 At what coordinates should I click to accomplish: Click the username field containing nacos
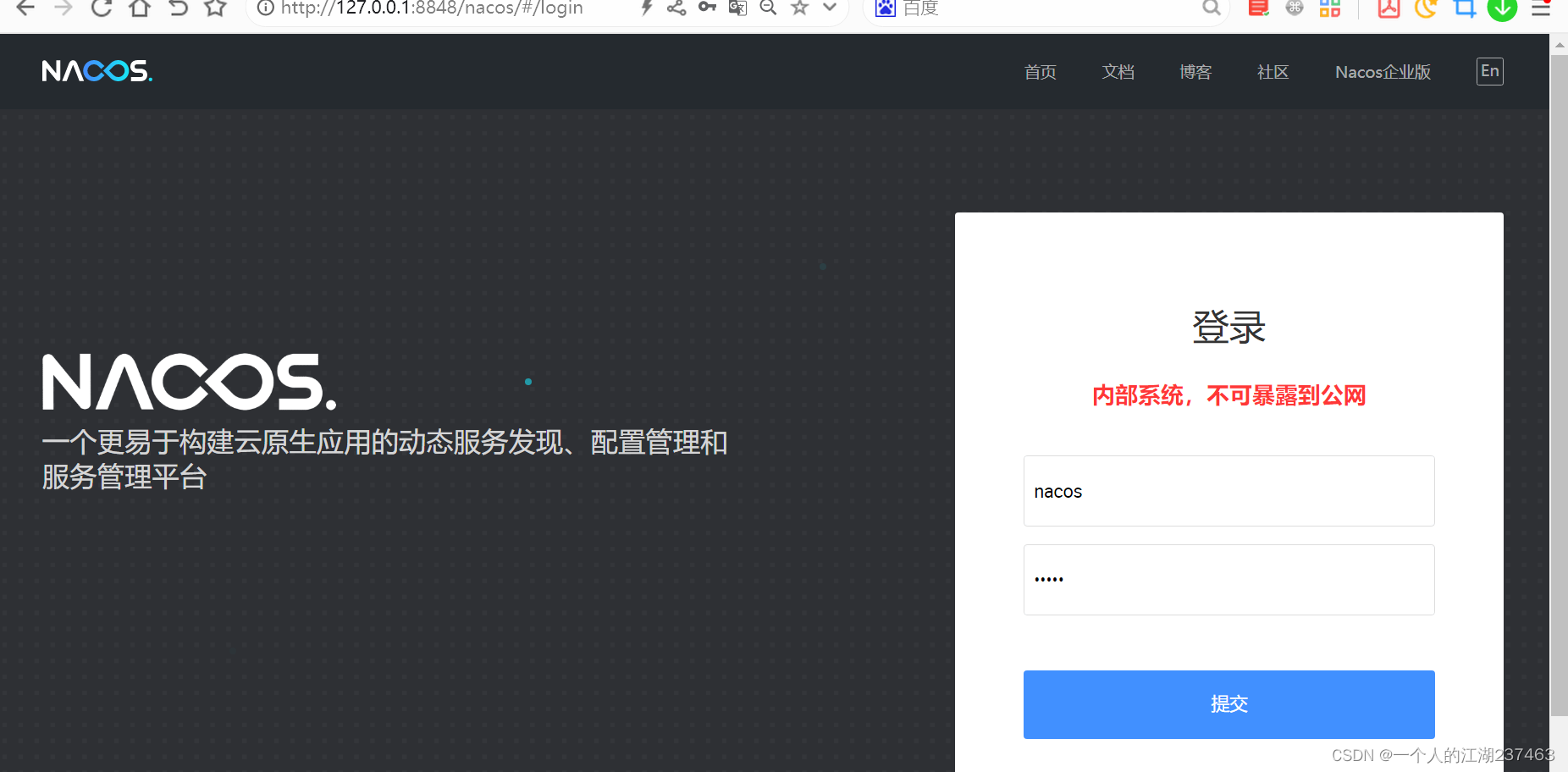(x=1229, y=491)
